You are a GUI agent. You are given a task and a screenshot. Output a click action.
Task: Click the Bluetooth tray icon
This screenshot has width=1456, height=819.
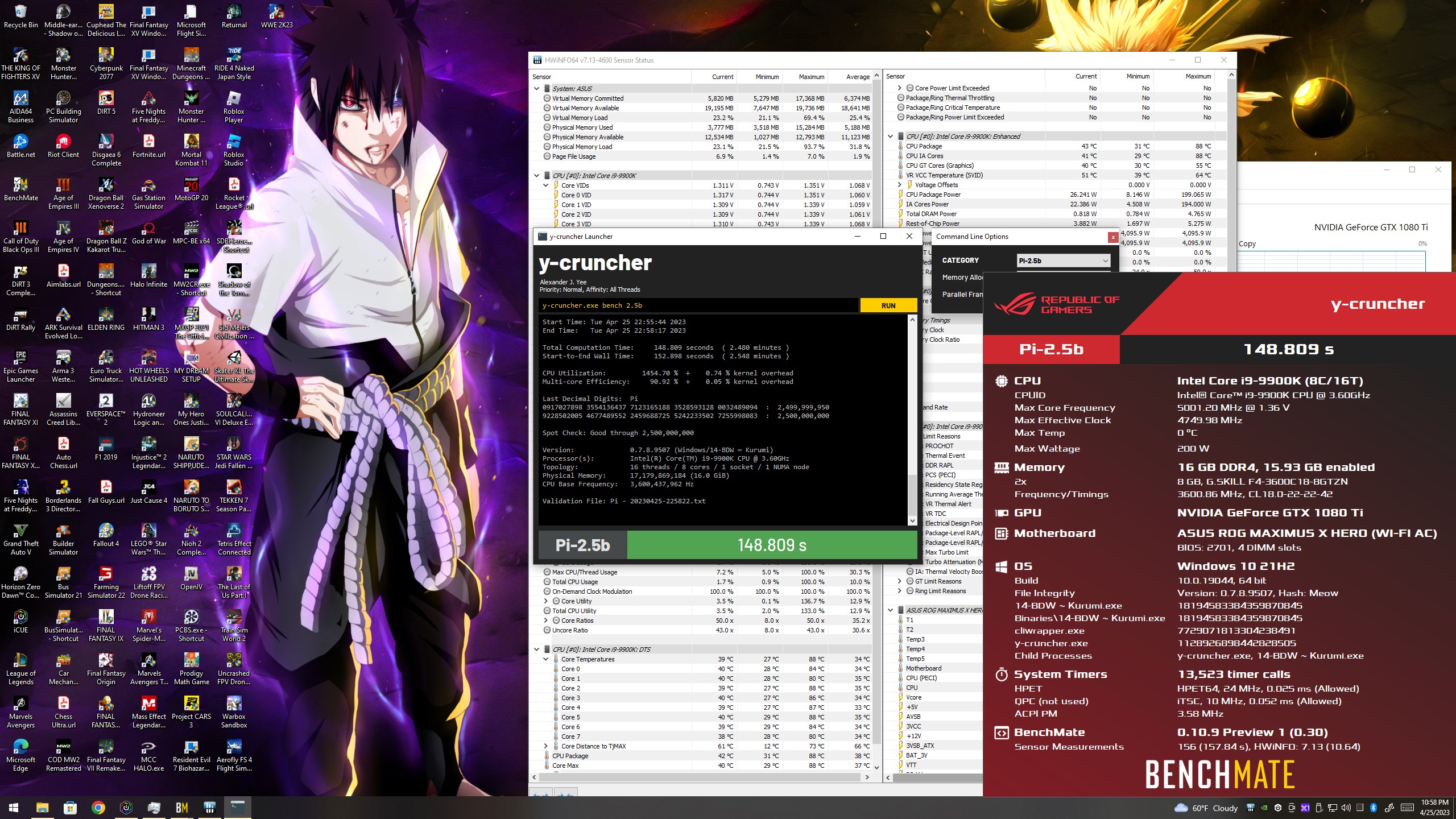click(x=1373, y=808)
